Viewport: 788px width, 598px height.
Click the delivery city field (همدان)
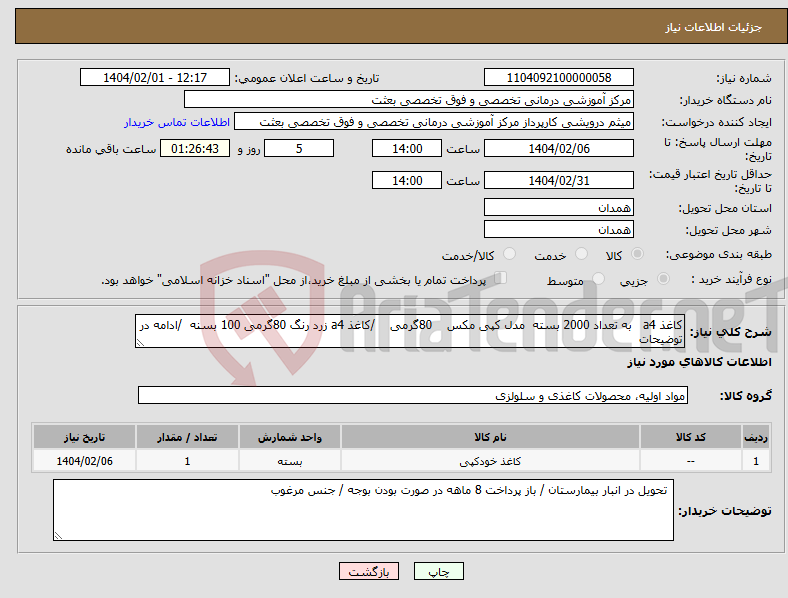coord(559,229)
